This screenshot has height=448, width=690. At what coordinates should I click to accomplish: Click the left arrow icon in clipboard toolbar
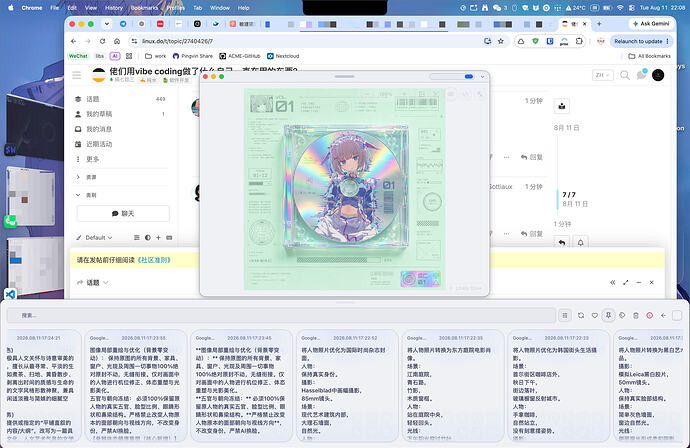pos(663,316)
